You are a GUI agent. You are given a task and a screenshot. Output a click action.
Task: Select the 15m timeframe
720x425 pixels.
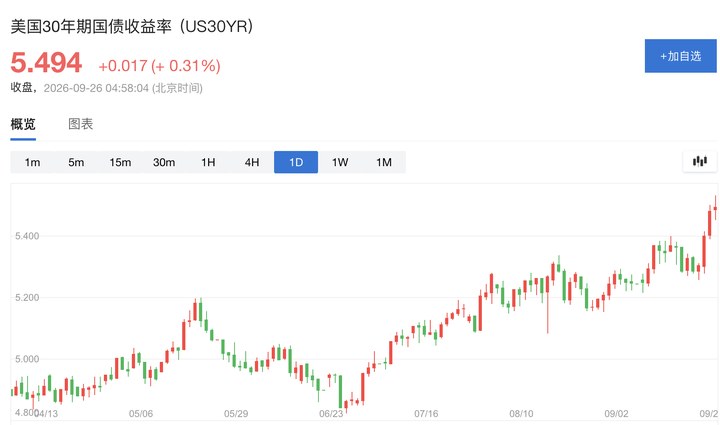click(120, 162)
